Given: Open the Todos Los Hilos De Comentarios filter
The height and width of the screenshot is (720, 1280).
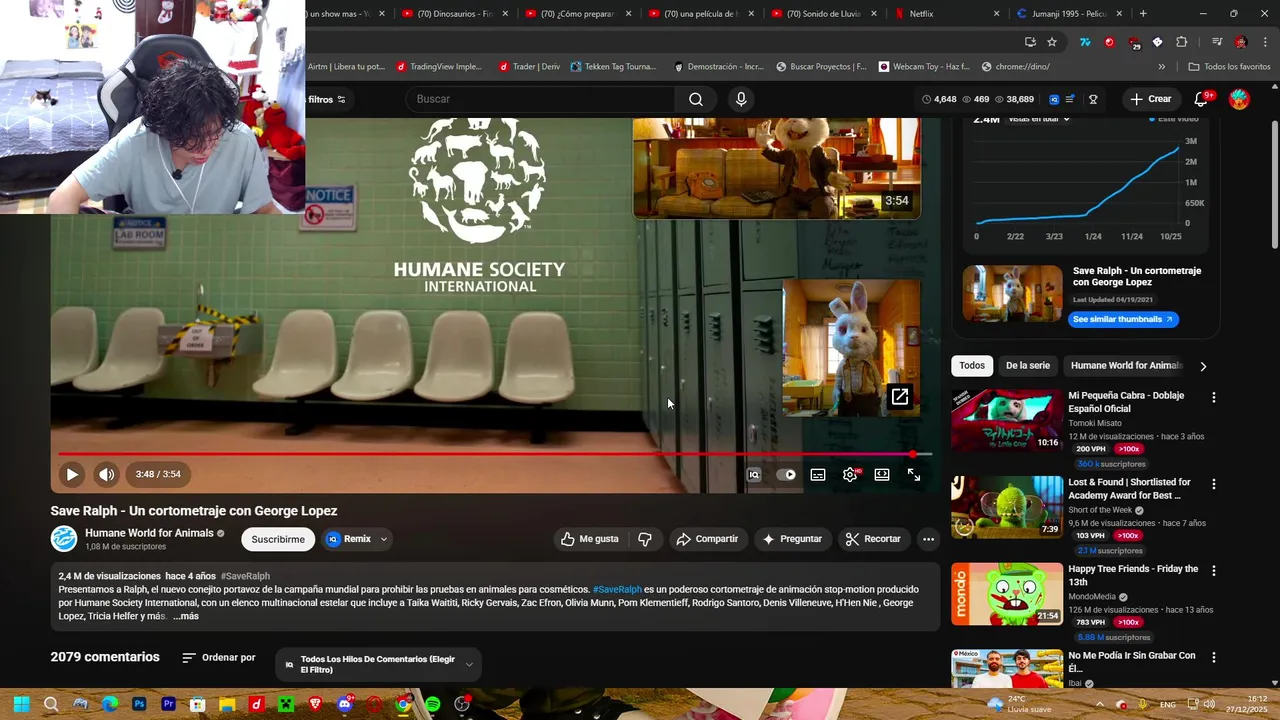Looking at the screenshot, I should coord(377,664).
